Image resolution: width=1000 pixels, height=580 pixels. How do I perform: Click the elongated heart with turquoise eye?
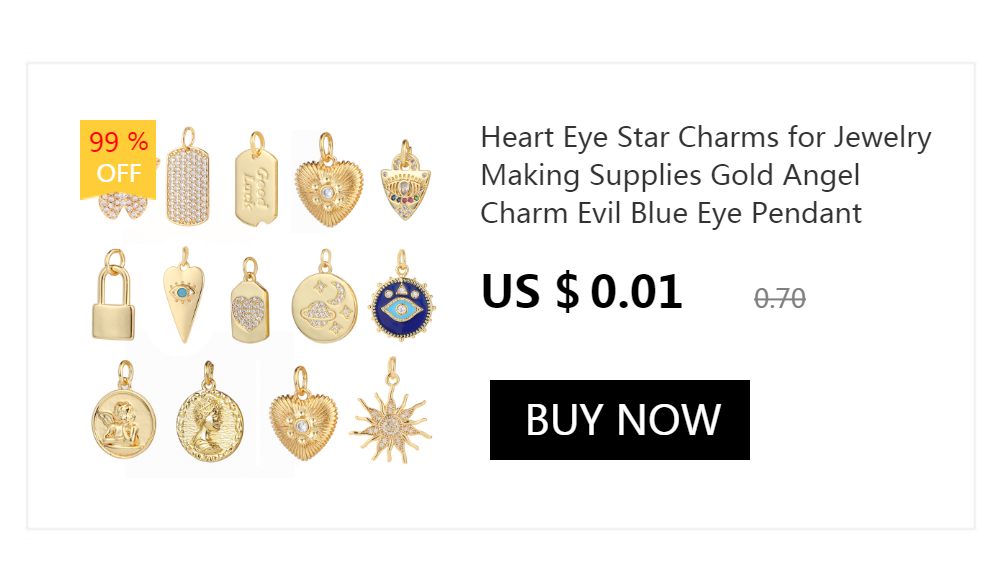click(x=184, y=295)
